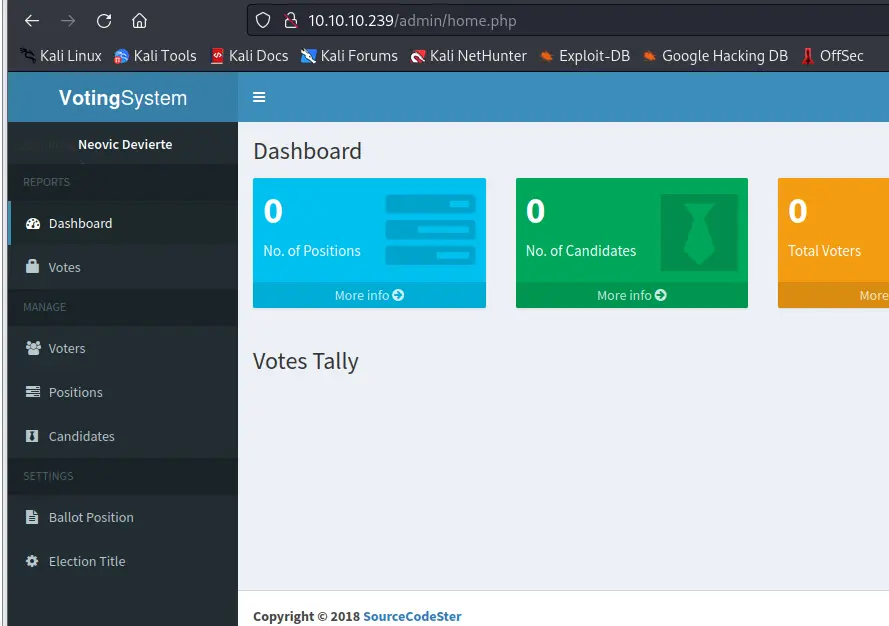
Task: Toggle the sidebar hamburger menu
Action: pos(259,98)
